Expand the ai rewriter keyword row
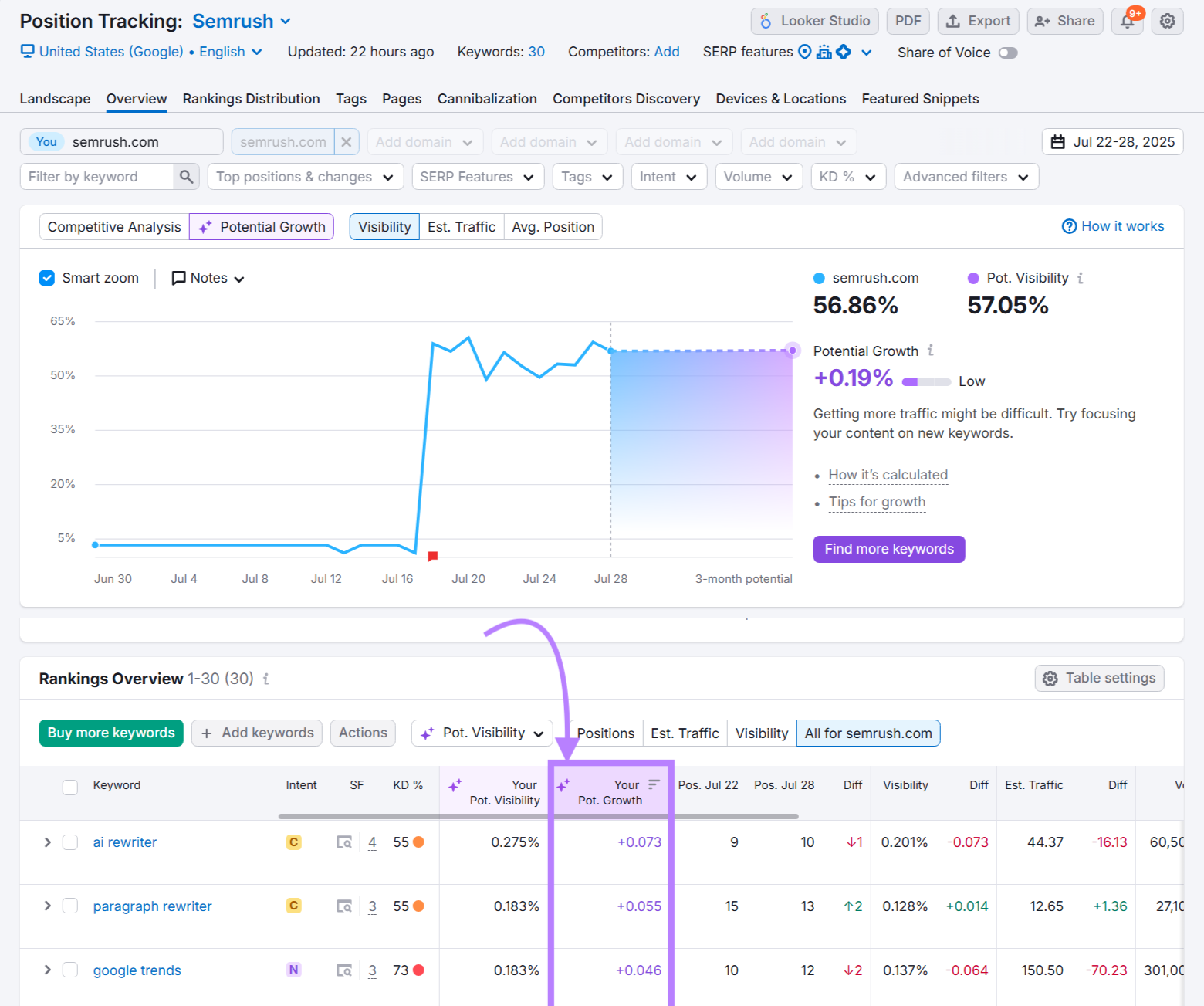The height and width of the screenshot is (1006, 1204). (x=47, y=842)
